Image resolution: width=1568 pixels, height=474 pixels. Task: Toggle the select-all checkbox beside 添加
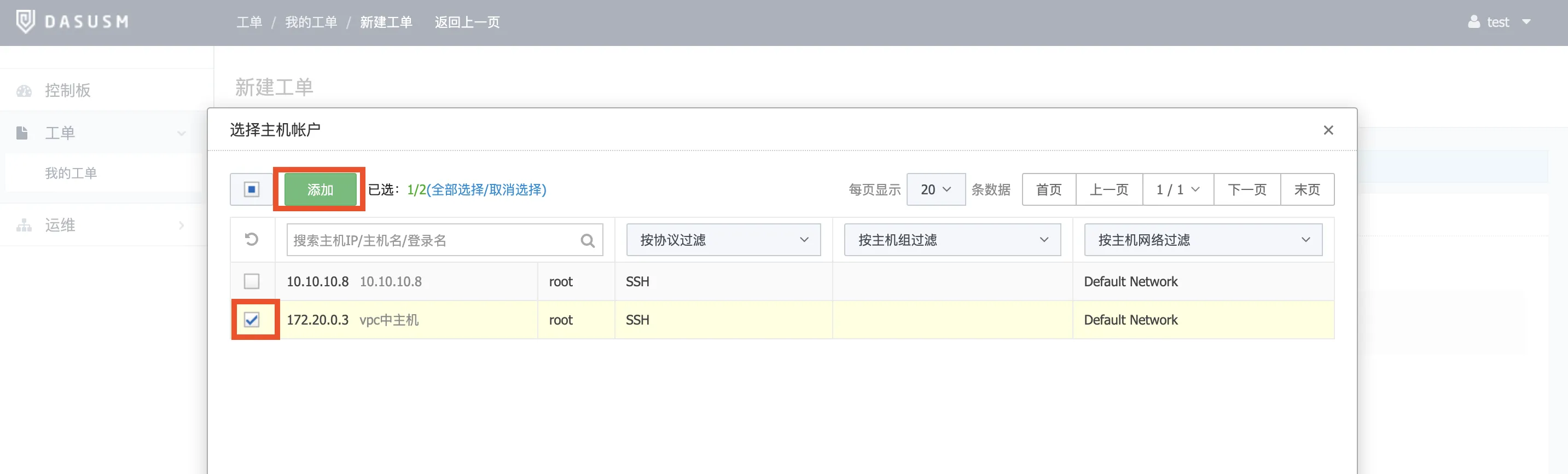coord(251,189)
